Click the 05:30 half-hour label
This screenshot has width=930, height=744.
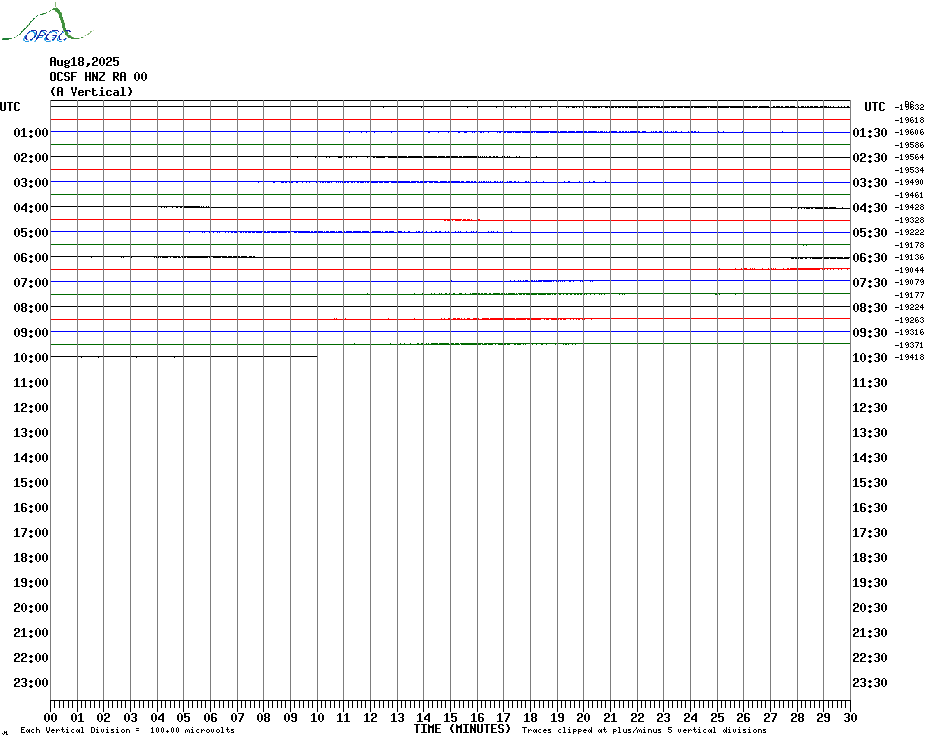(x=870, y=233)
